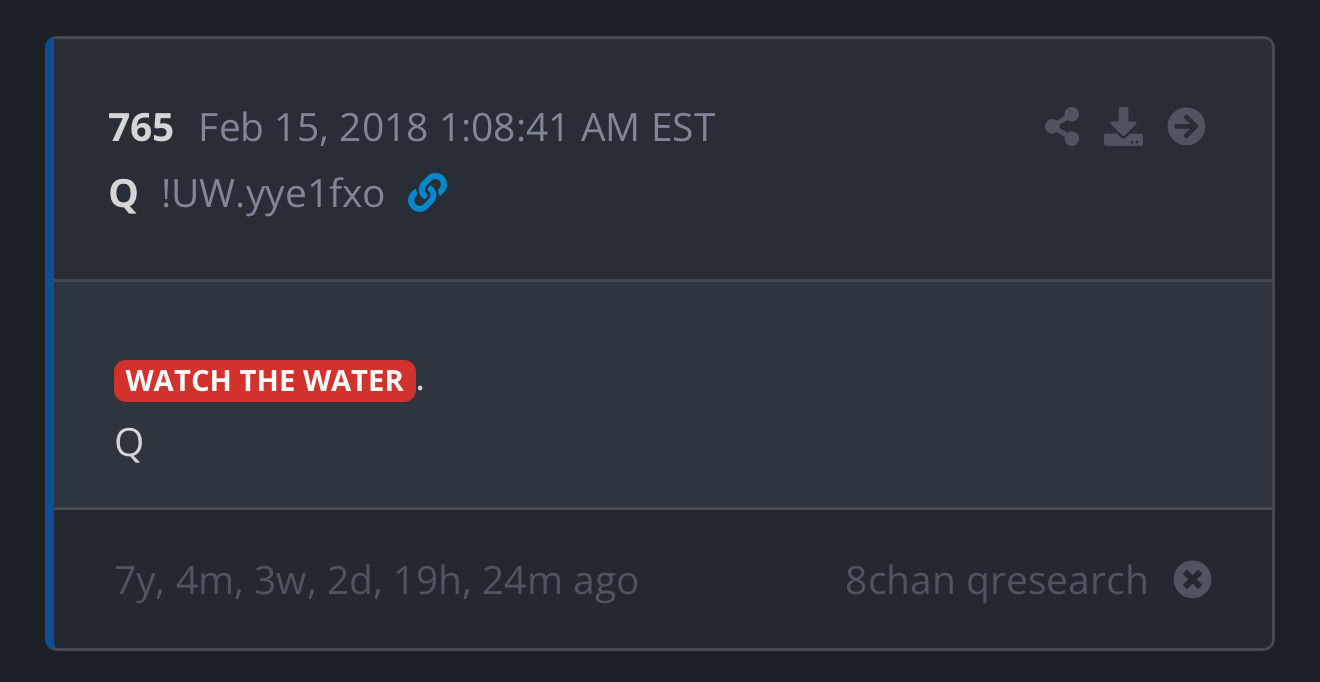
Task: Click the red WATCH THE WATER highlight
Action: click(x=265, y=381)
